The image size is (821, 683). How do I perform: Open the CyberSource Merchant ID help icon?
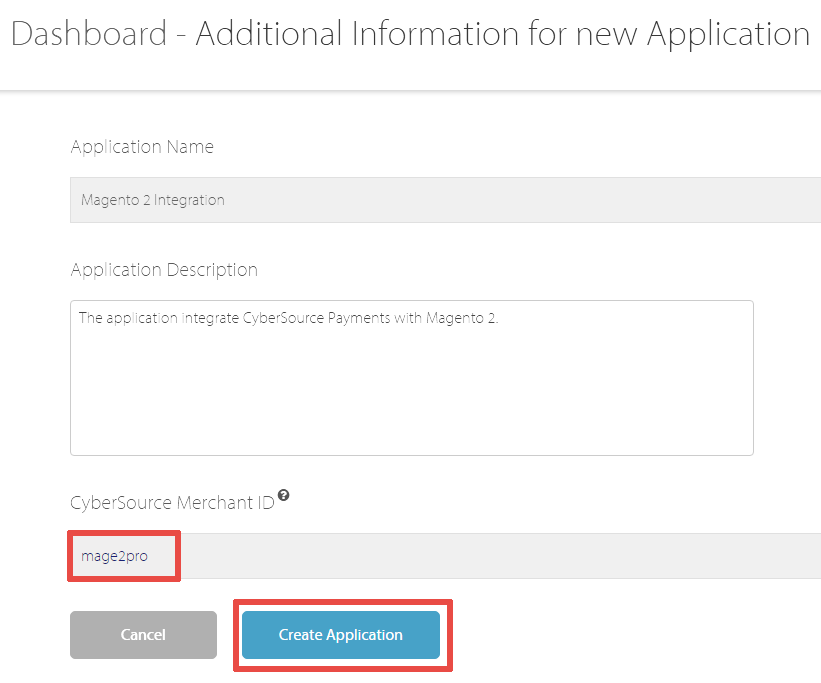[284, 496]
